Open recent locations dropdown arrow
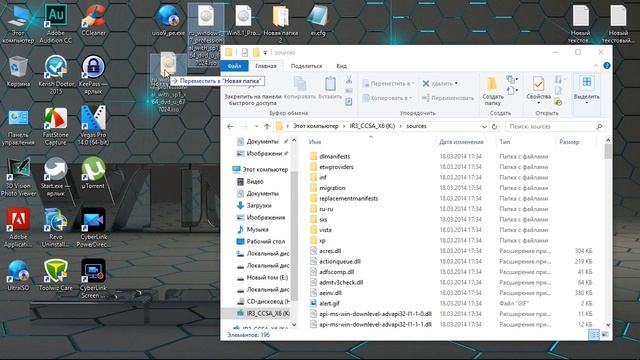This screenshot has height=360, width=640. pyautogui.click(x=256, y=127)
